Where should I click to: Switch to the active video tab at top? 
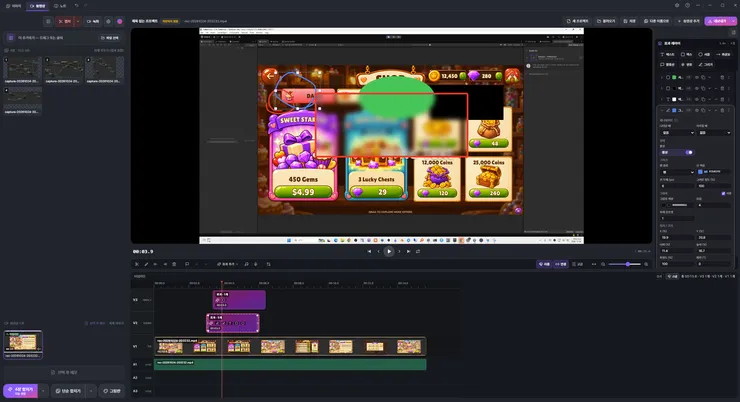[37, 6]
